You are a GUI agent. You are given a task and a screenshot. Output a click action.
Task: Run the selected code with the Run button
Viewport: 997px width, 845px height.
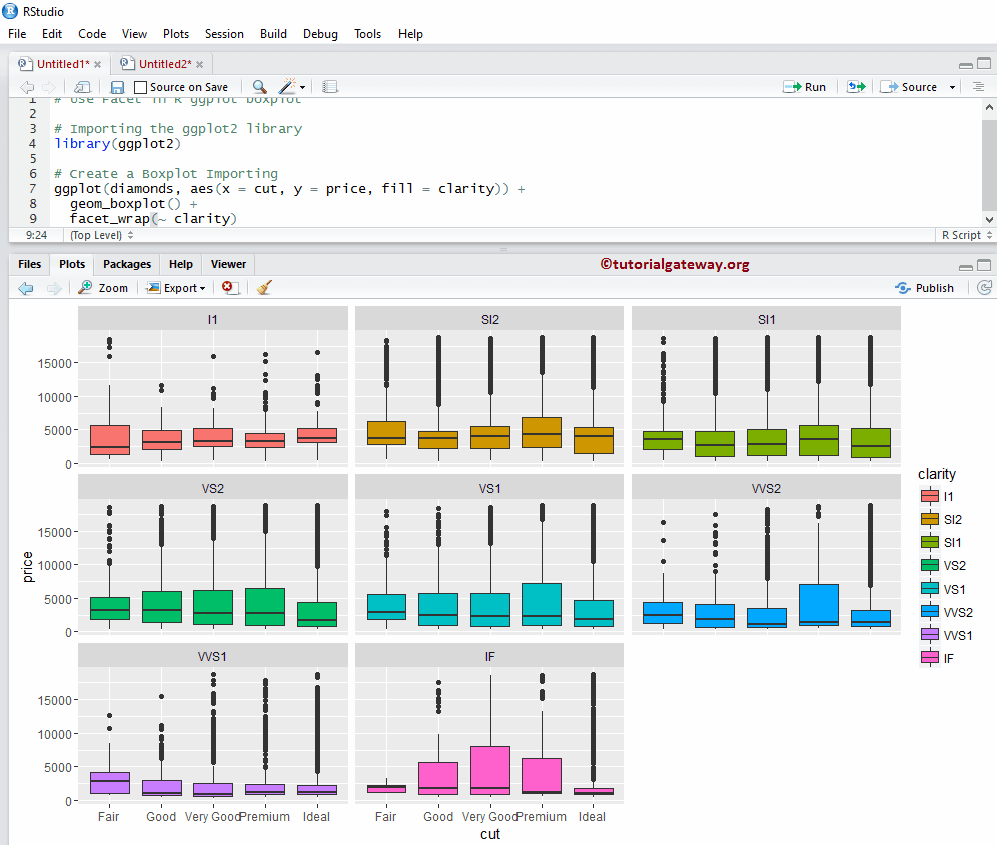tap(805, 87)
